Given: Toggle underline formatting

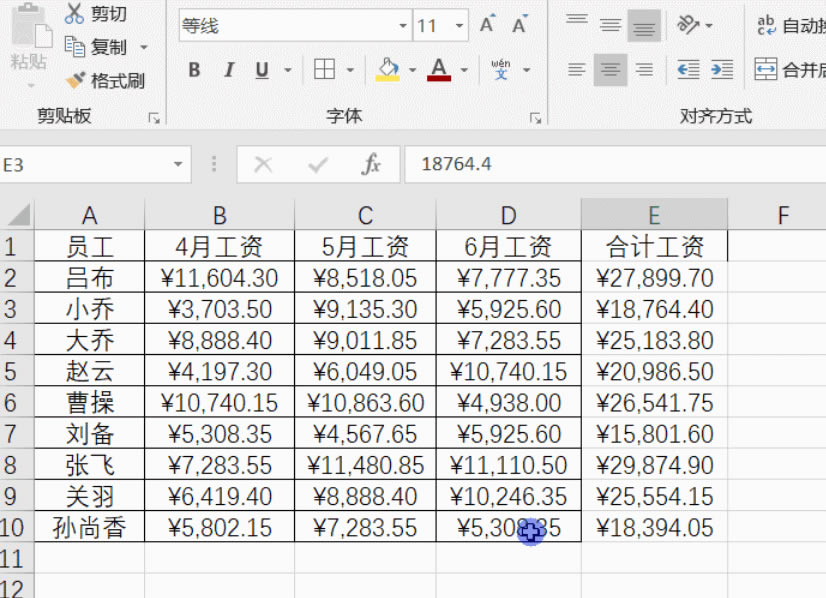Looking at the screenshot, I should (x=262, y=70).
